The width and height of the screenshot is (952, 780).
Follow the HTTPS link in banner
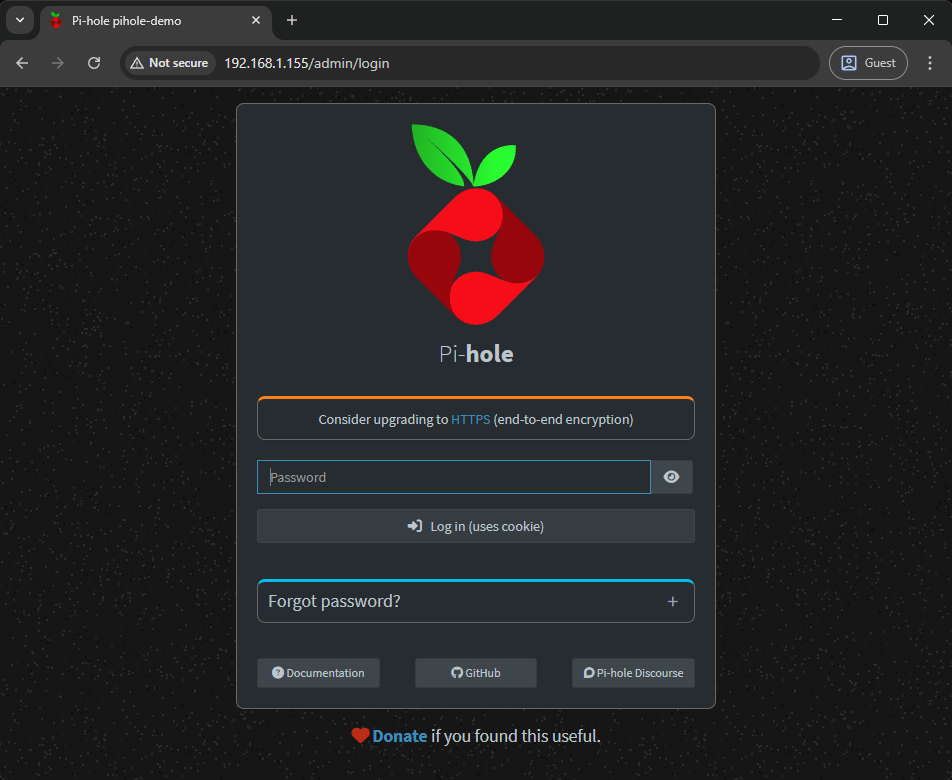point(470,420)
